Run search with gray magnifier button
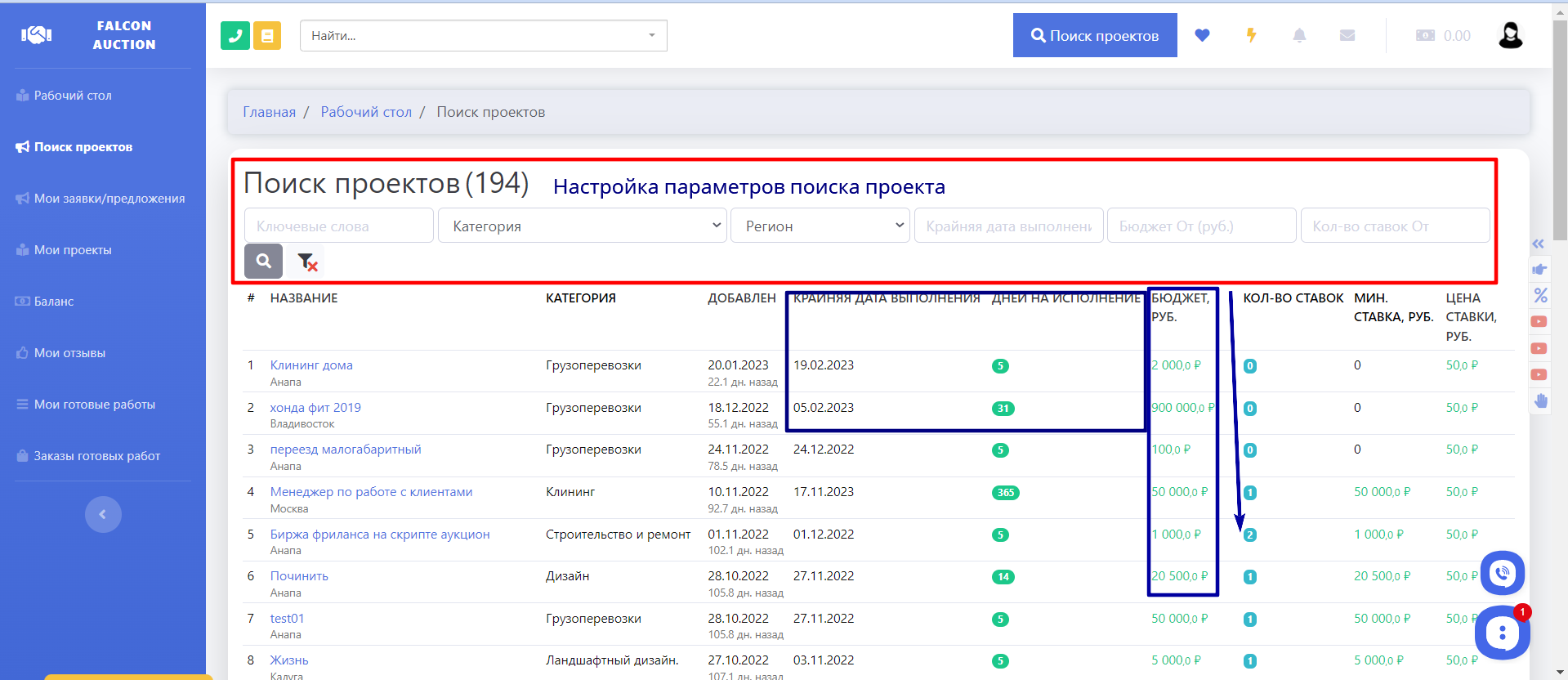 point(263,262)
